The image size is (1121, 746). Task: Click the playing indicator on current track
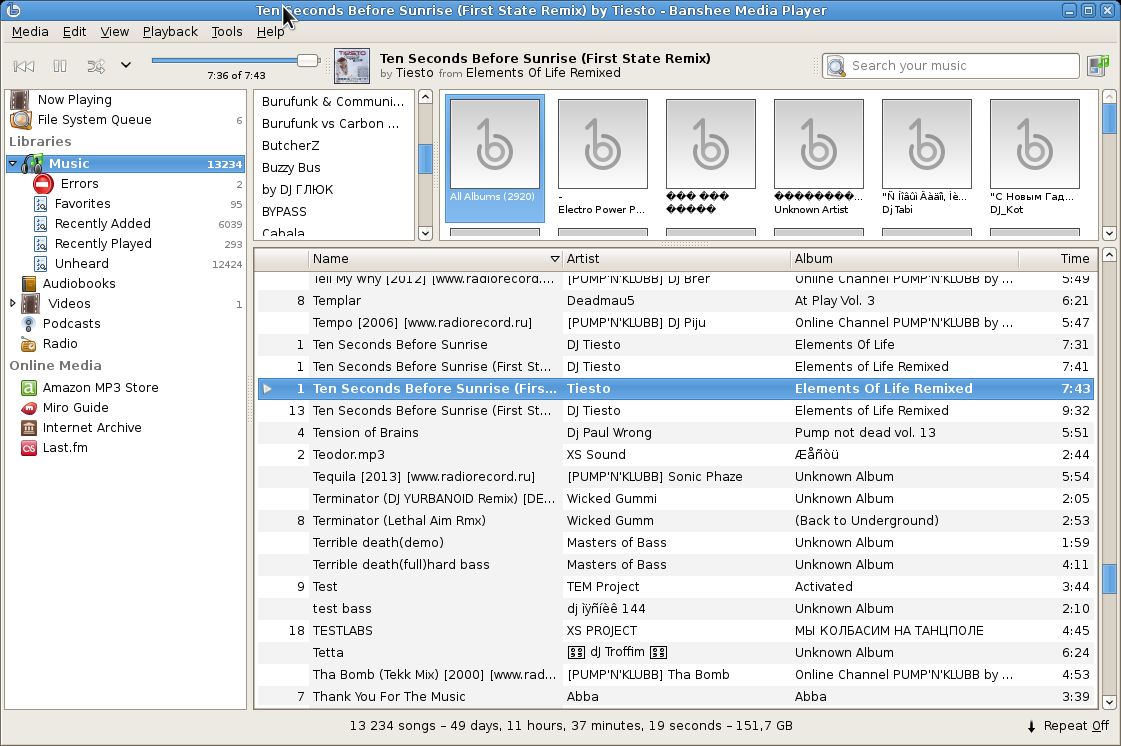[267, 388]
